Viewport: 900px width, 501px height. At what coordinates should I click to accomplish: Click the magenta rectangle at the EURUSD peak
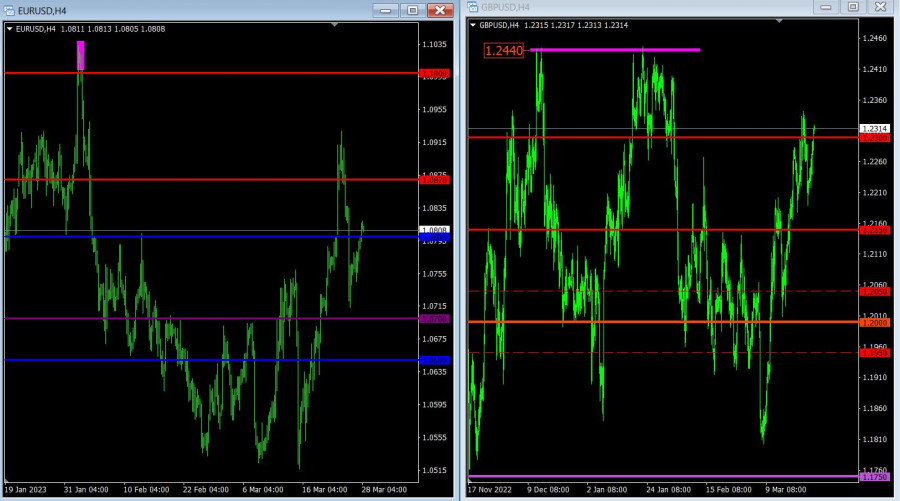click(x=81, y=55)
